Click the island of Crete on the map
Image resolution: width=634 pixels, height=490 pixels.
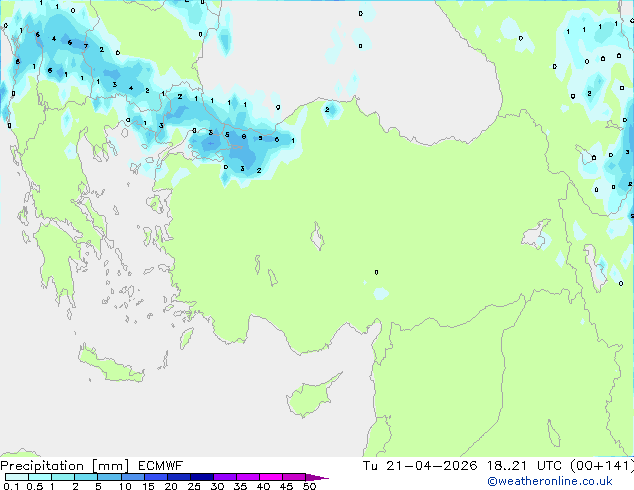pyautogui.click(x=110, y=365)
